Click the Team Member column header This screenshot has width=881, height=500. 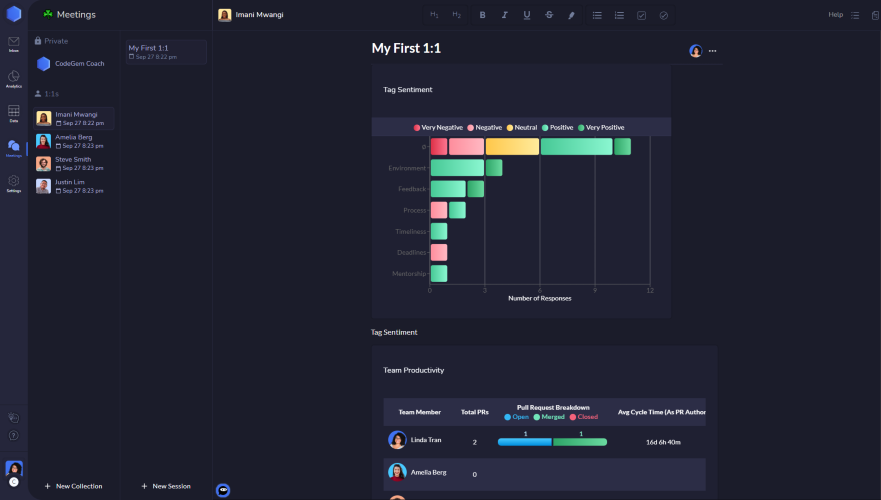(x=420, y=412)
